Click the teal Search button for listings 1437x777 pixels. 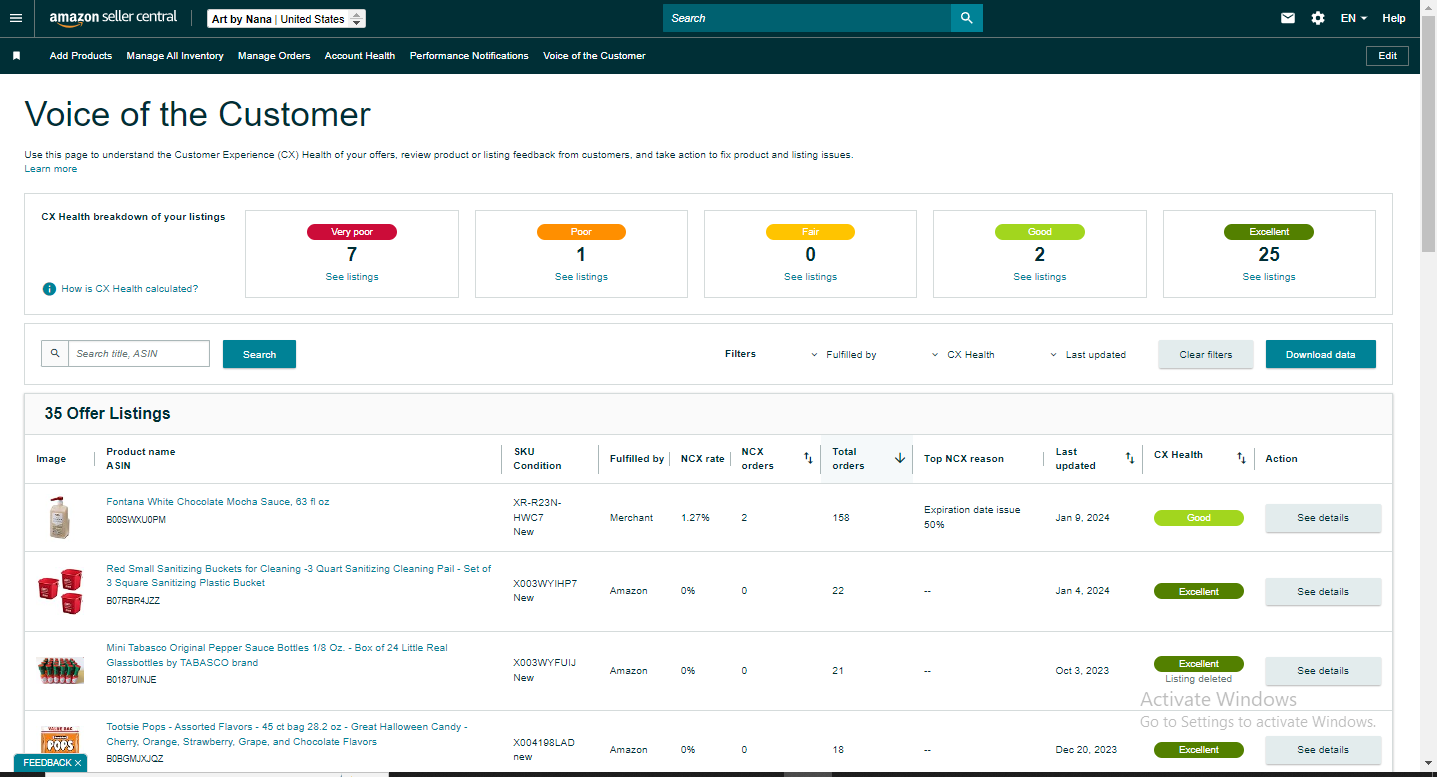click(x=259, y=354)
